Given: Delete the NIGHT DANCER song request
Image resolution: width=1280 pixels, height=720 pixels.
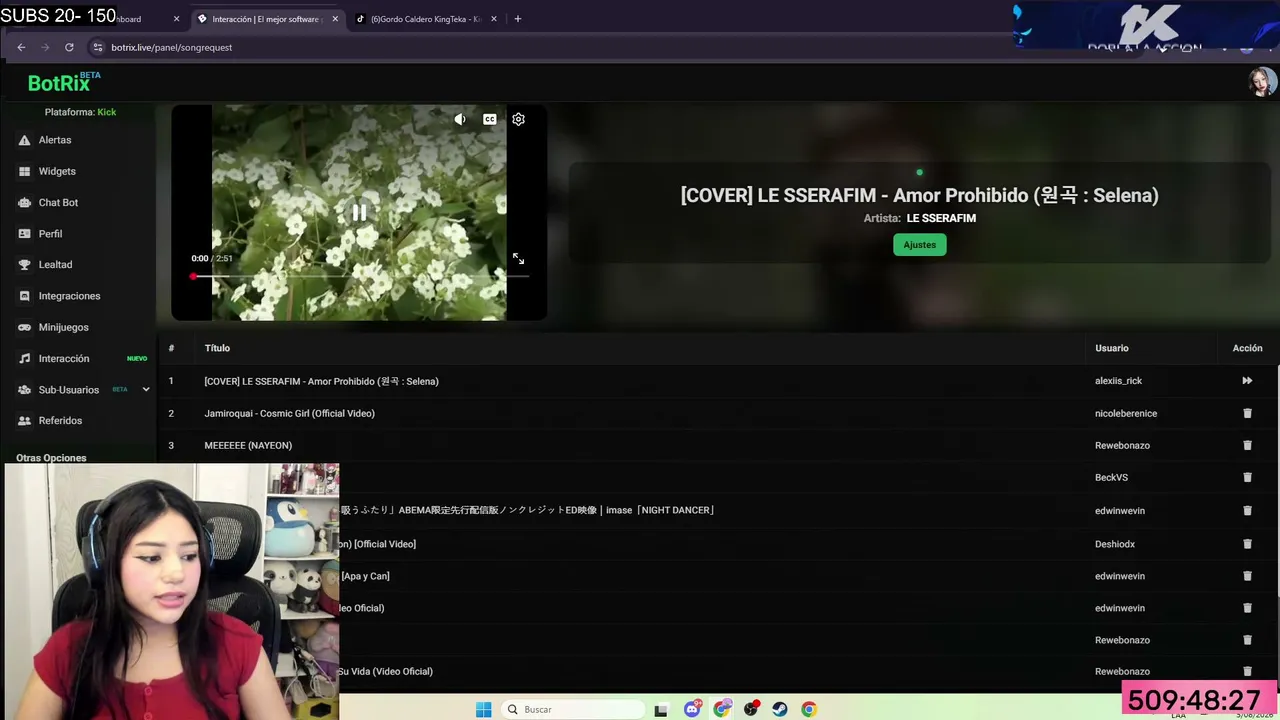Looking at the screenshot, I should [x=1247, y=510].
